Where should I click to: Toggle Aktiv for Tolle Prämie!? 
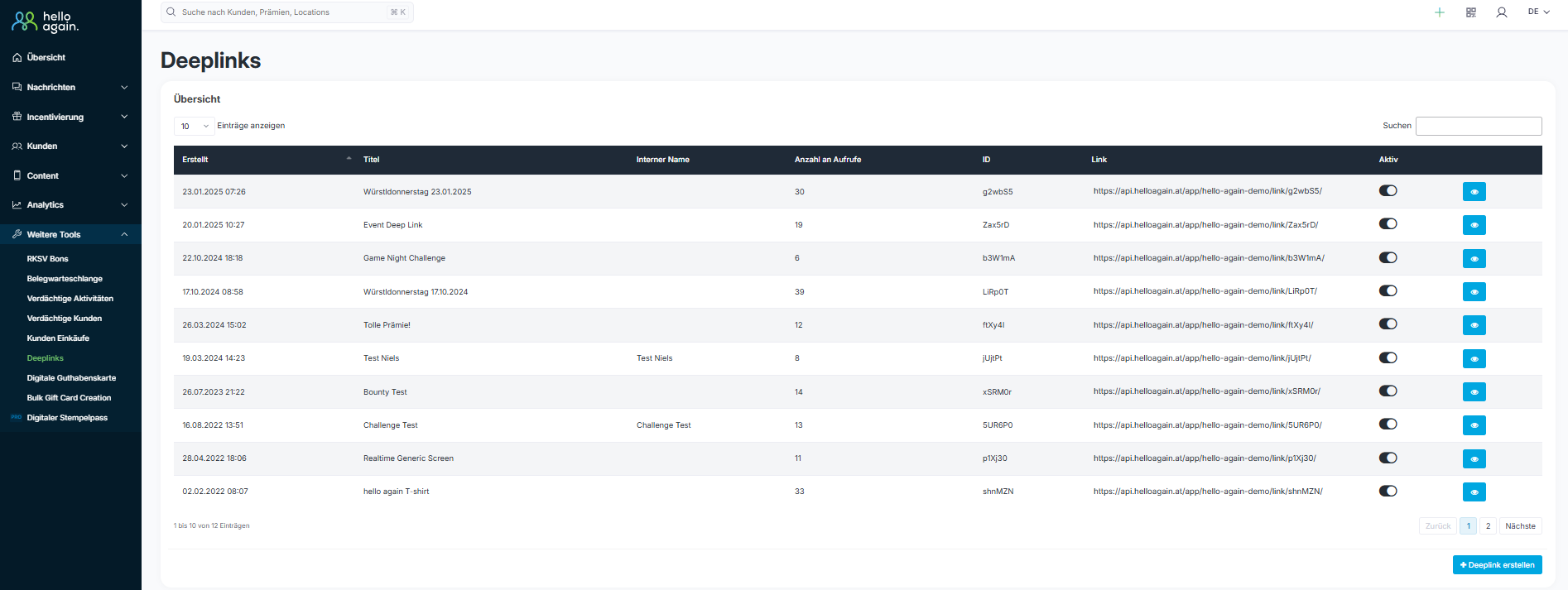[1388, 324]
